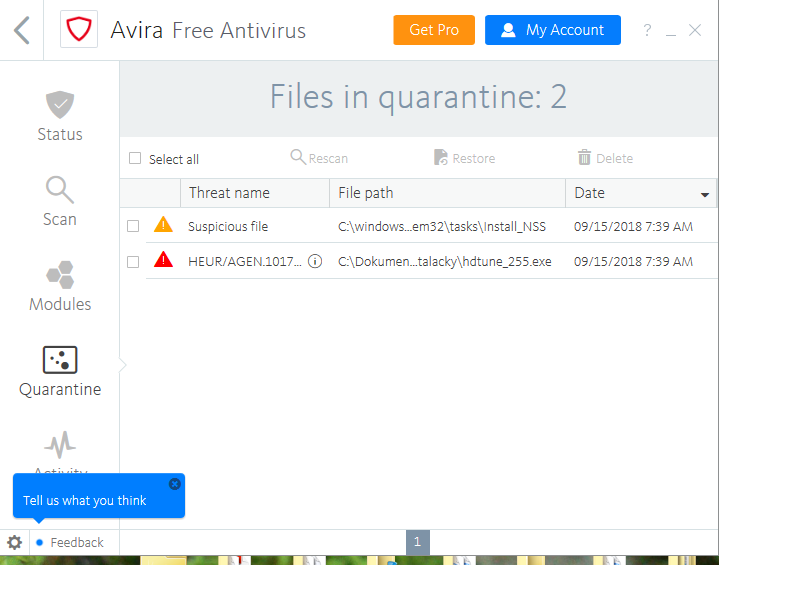The image size is (800, 600).
Task: Click Delete in the toolbar
Action: pyautogui.click(x=605, y=158)
